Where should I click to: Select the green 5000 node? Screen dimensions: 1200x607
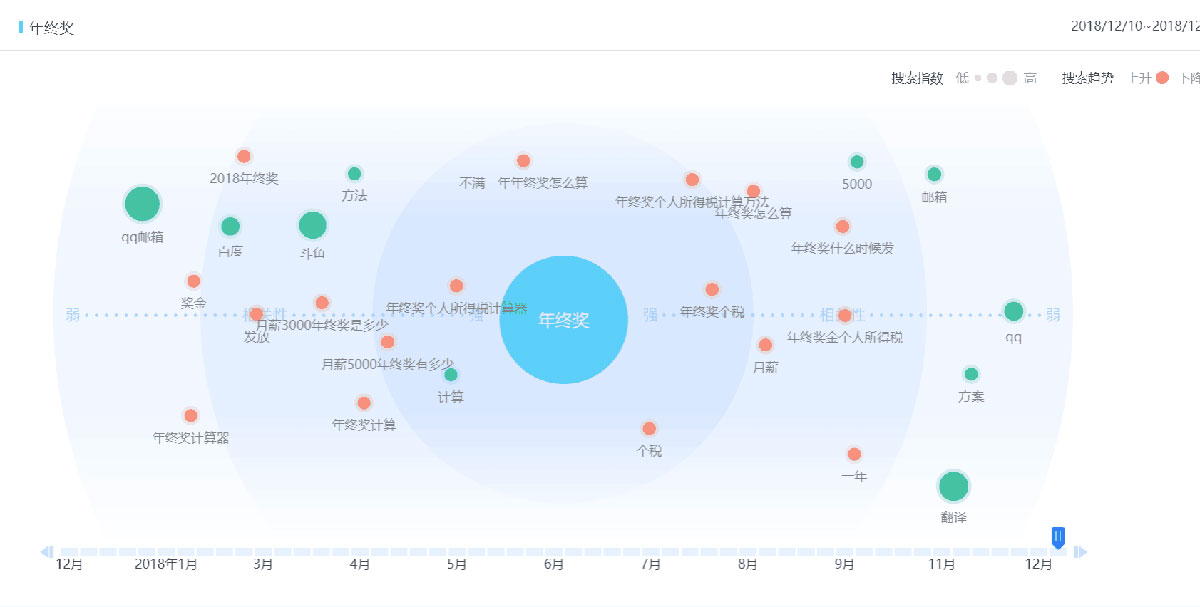point(857,162)
